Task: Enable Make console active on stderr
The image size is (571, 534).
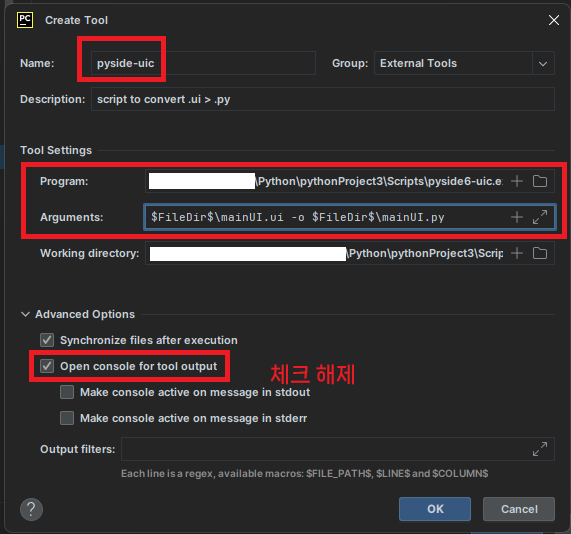Action: click(x=67, y=418)
